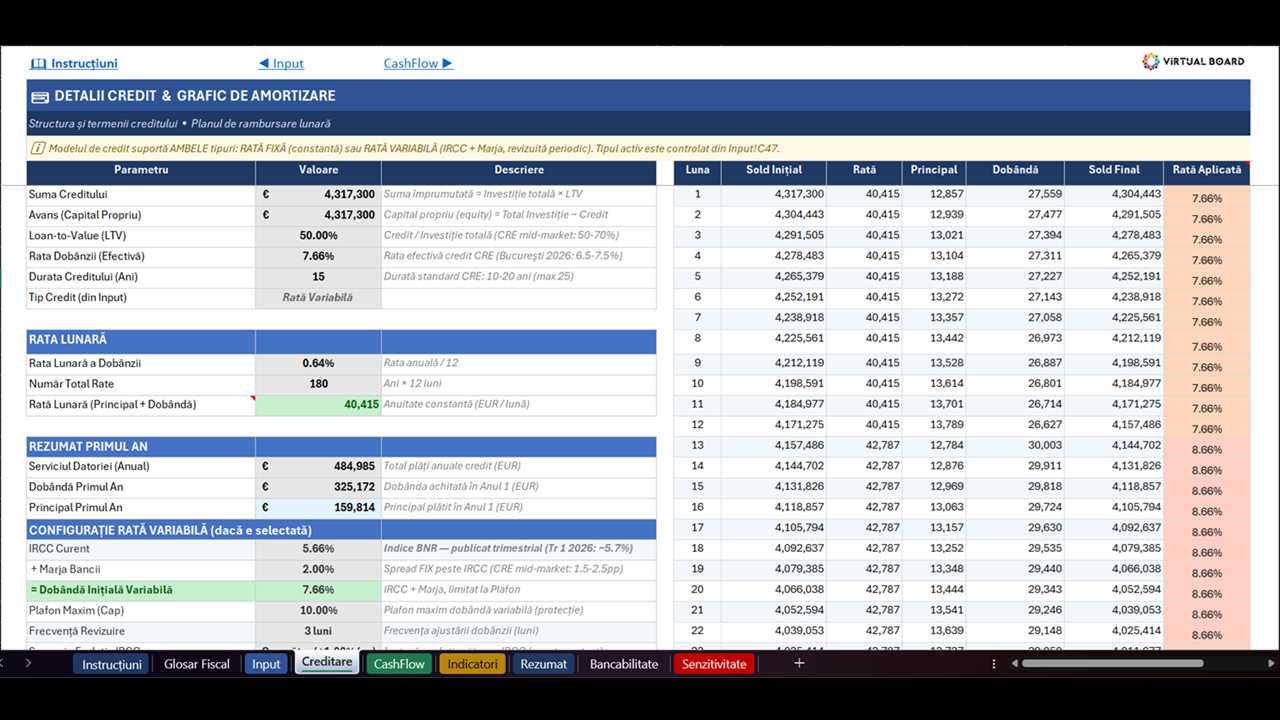1280x720 pixels.
Task: Click the horizontal scrollbar right arrow
Action: coord(1271,663)
